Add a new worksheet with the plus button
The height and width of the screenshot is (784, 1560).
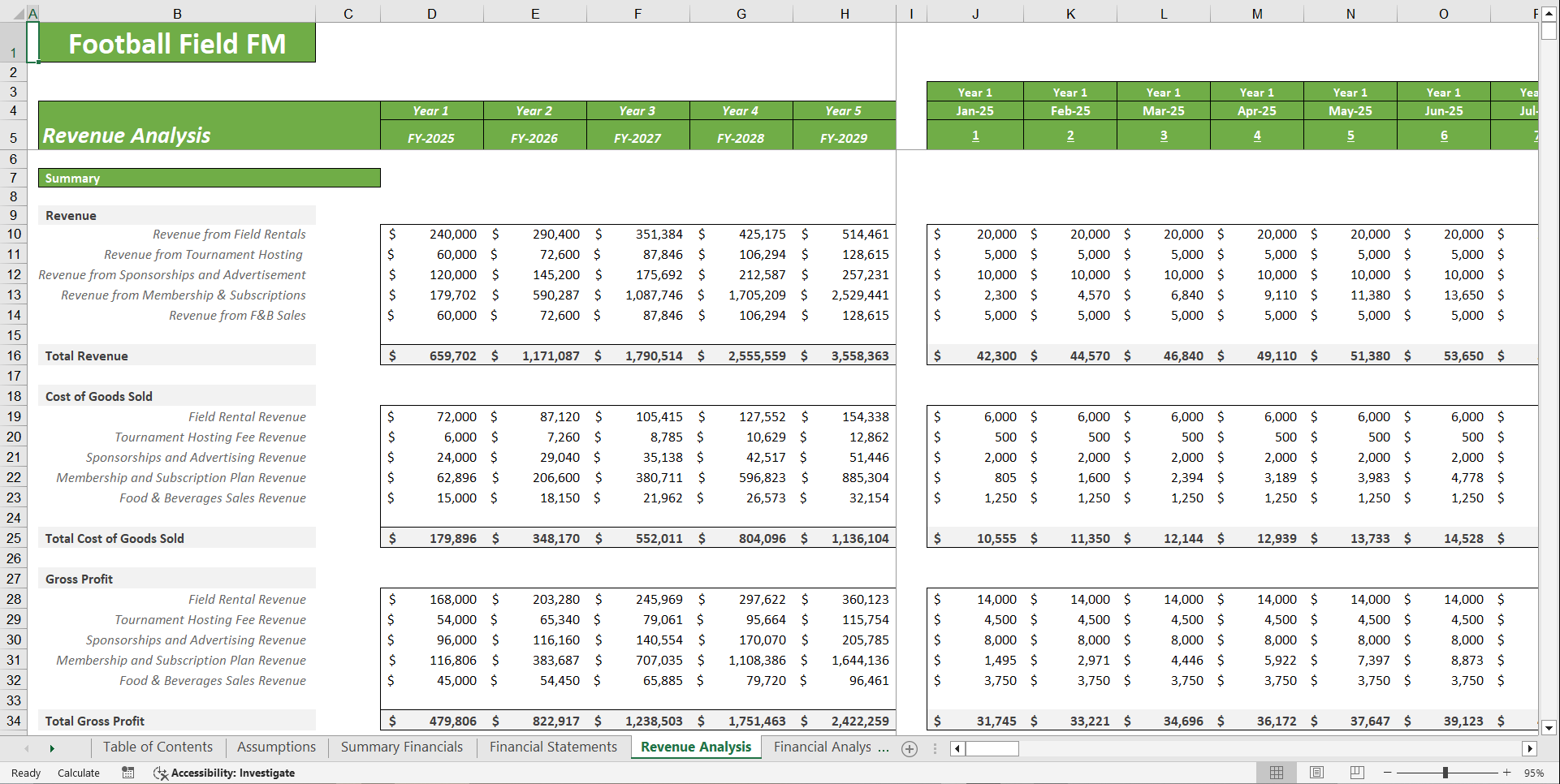click(910, 749)
